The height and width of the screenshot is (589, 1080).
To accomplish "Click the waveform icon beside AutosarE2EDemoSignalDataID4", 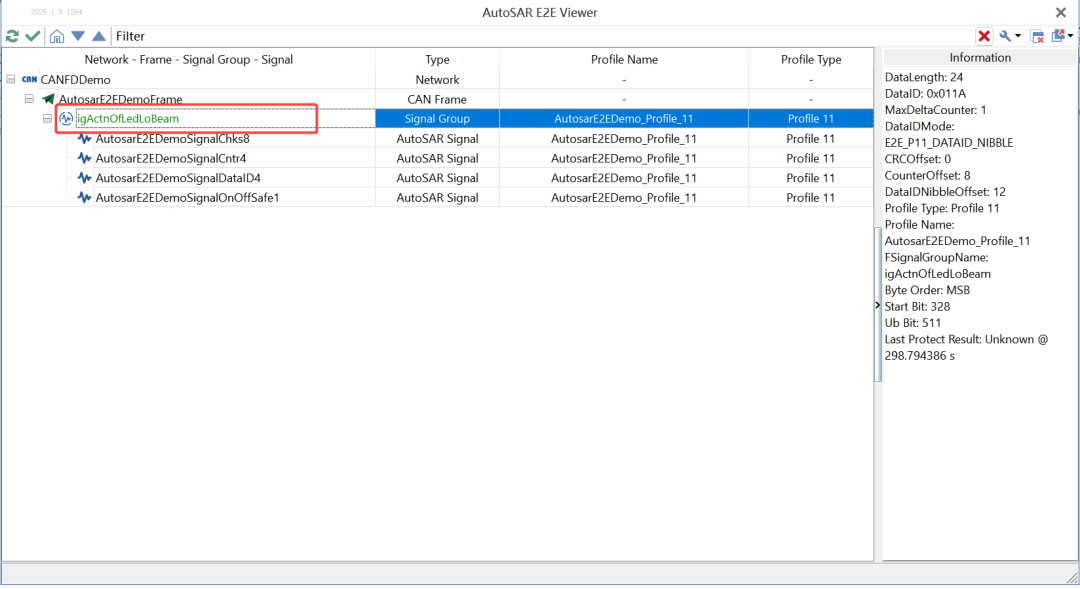I will coord(85,178).
